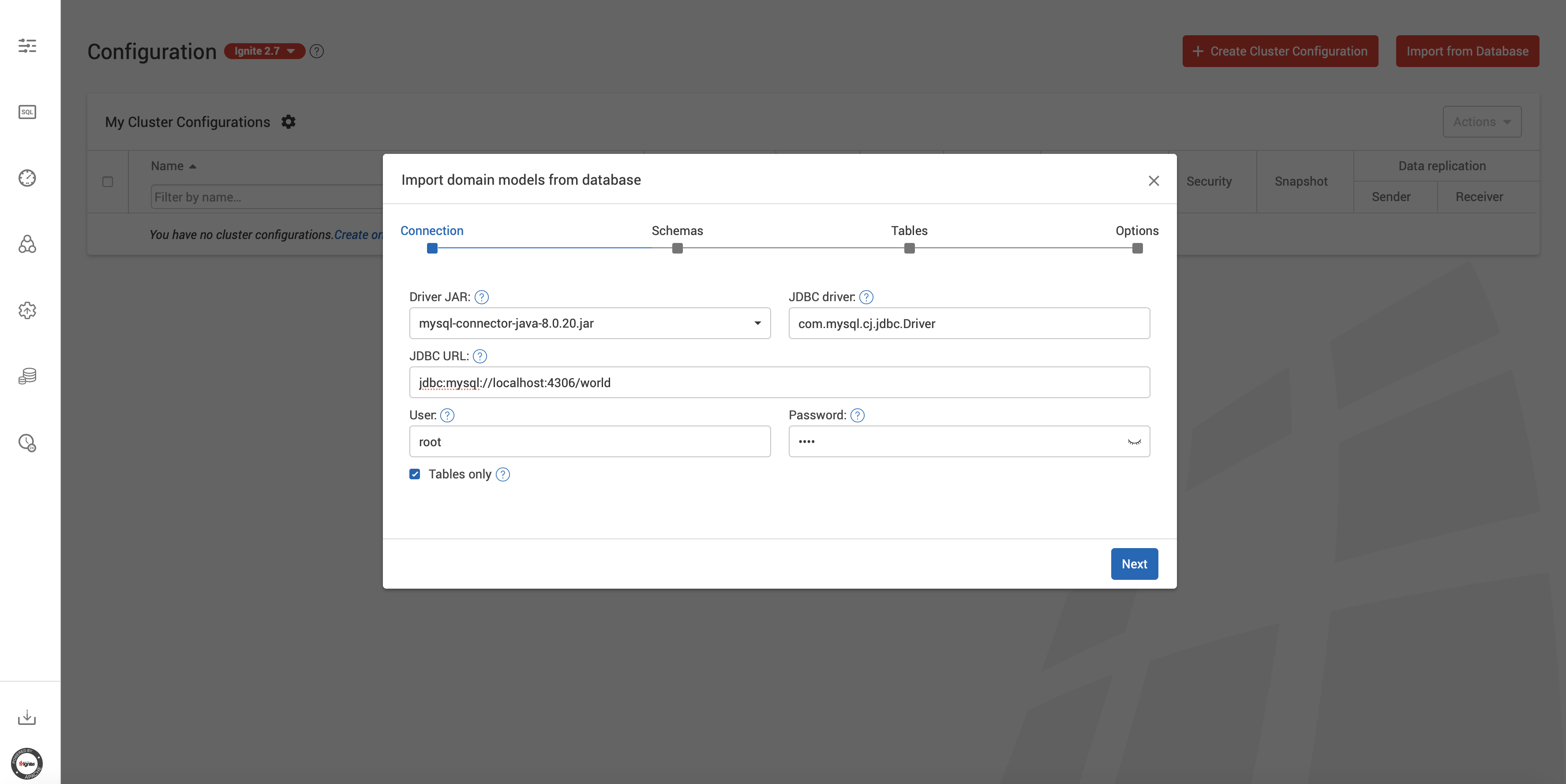Check the select-all checkbox in table header
This screenshot has width=1566, height=784.
tap(108, 182)
